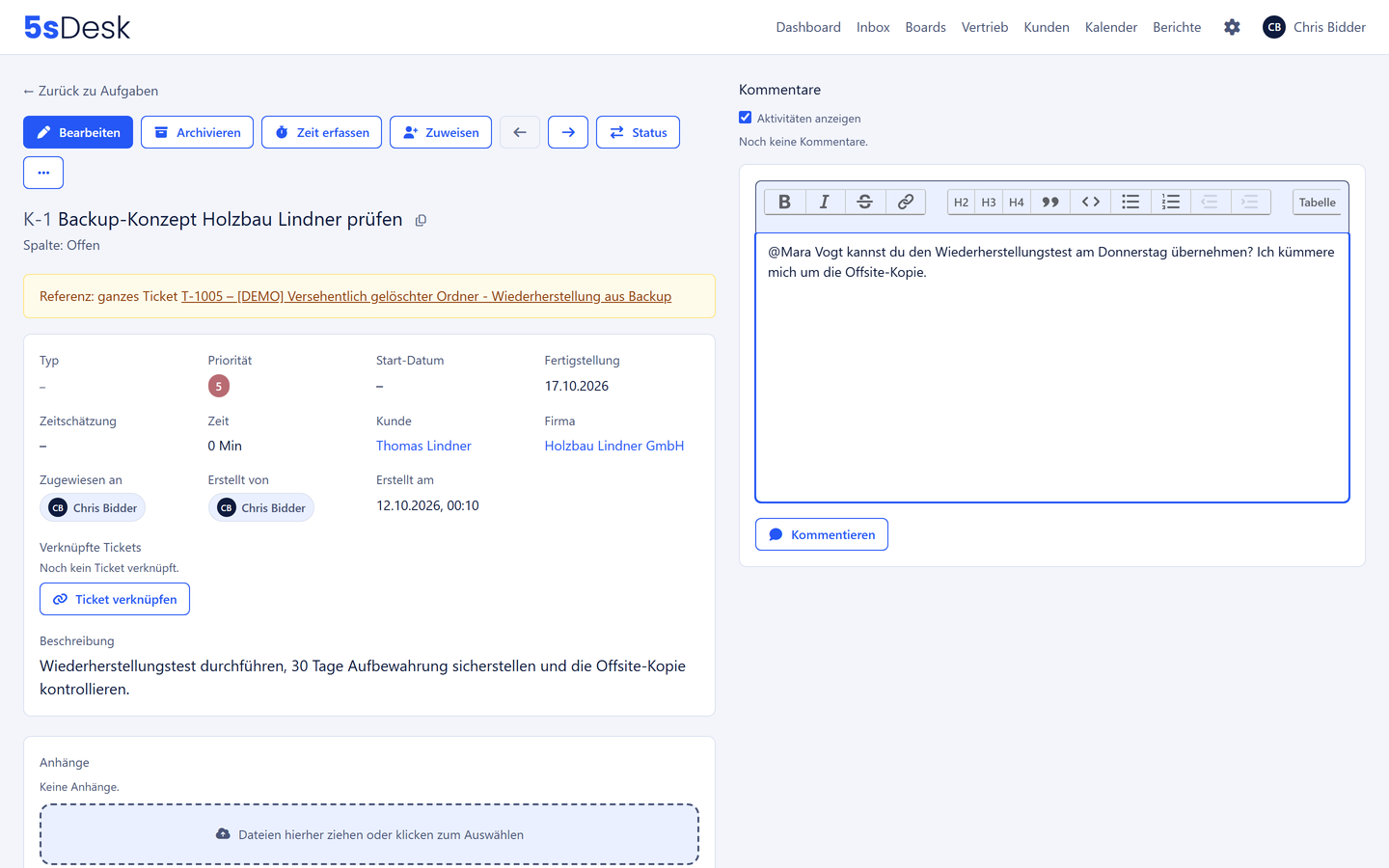The height and width of the screenshot is (868, 1389).
Task: Go to the next task arrow
Action: point(568,132)
